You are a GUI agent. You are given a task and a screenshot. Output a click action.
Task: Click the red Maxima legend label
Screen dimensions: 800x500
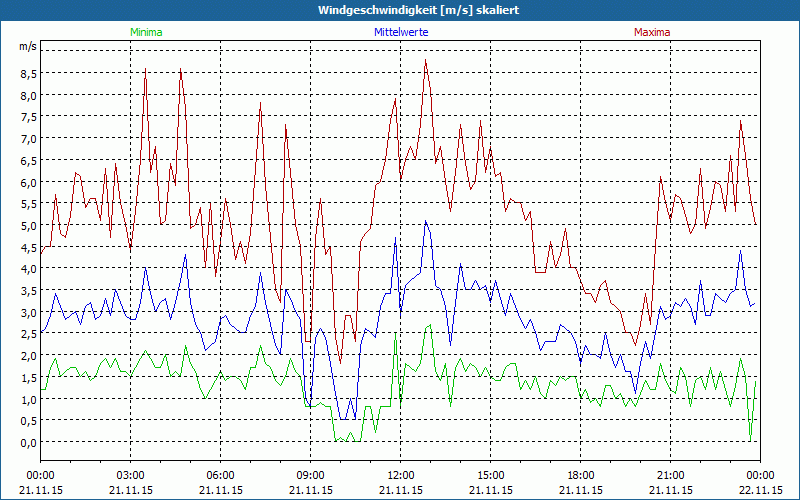[651, 32]
